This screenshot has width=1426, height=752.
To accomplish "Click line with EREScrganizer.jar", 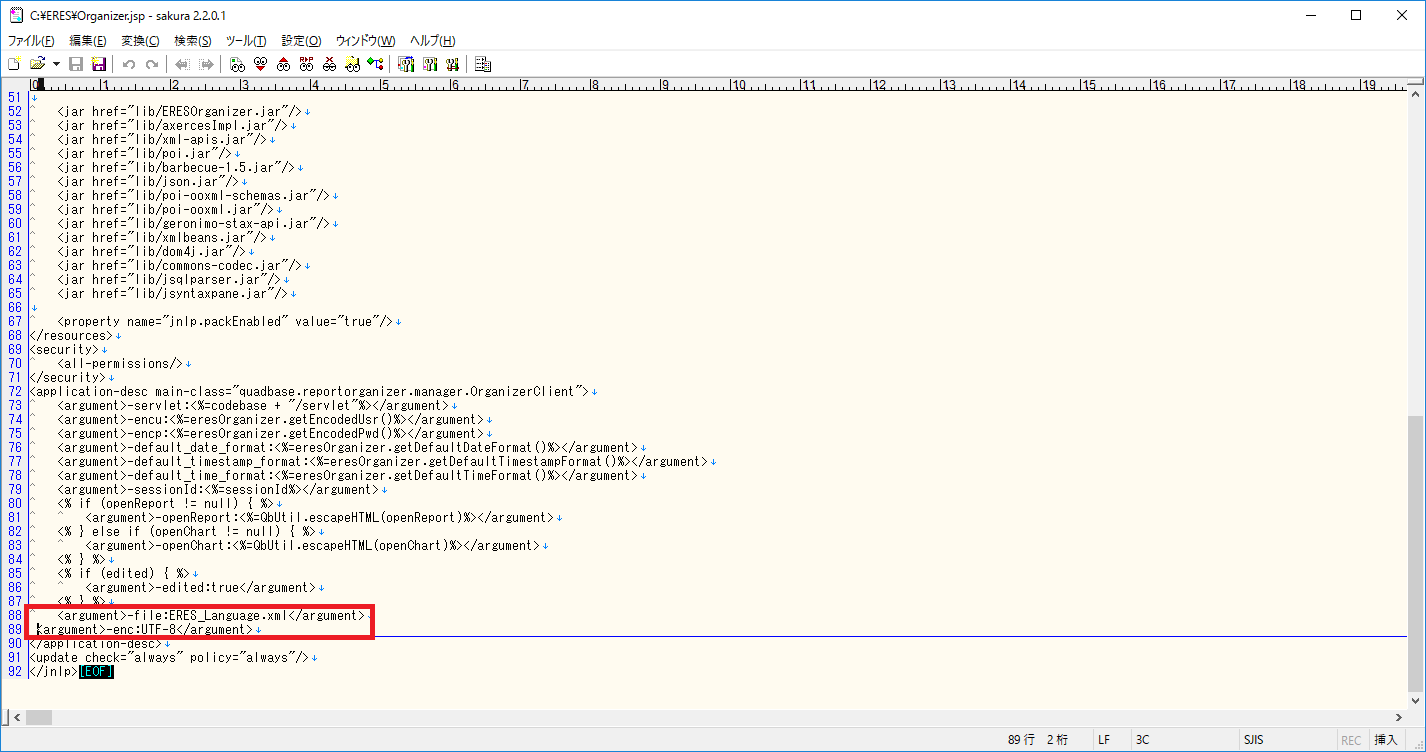I will pyautogui.click(x=183, y=112).
